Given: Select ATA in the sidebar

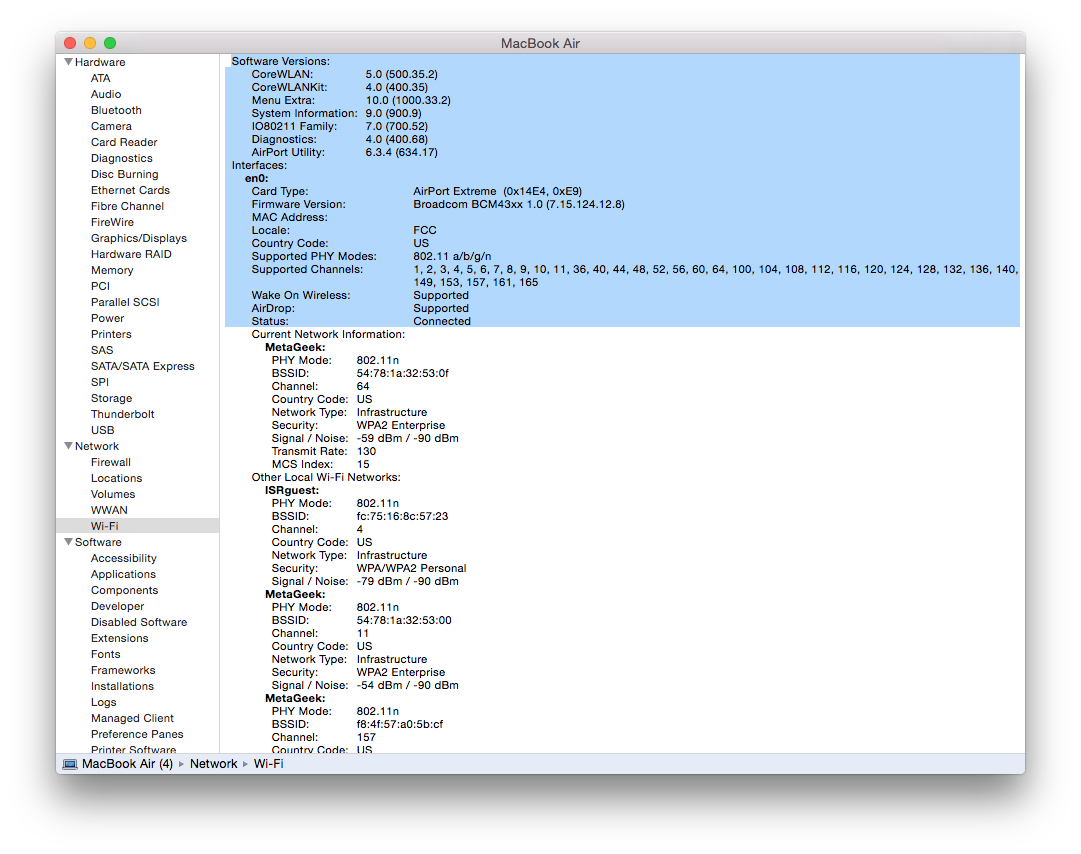Looking at the screenshot, I should coord(101,78).
